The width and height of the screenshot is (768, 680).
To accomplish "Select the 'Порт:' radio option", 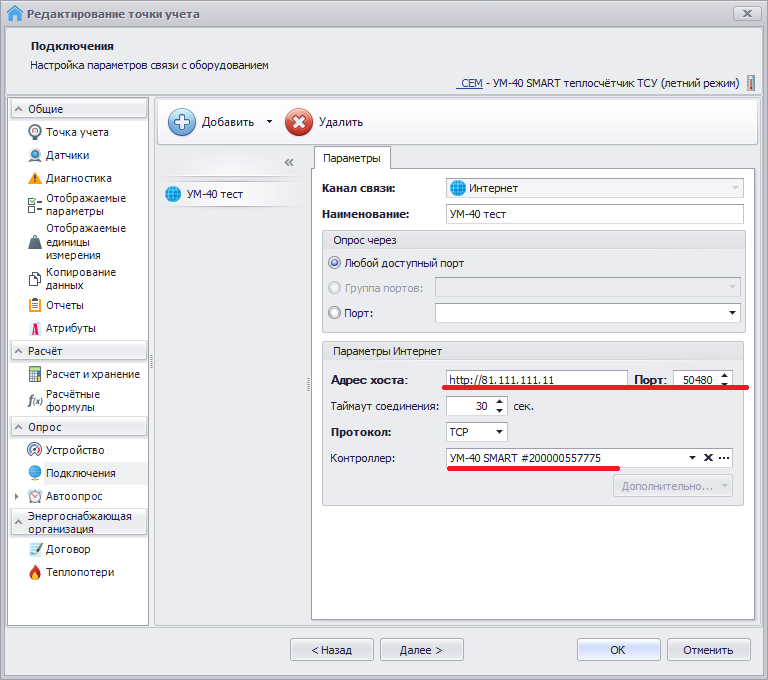I will pos(335,313).
